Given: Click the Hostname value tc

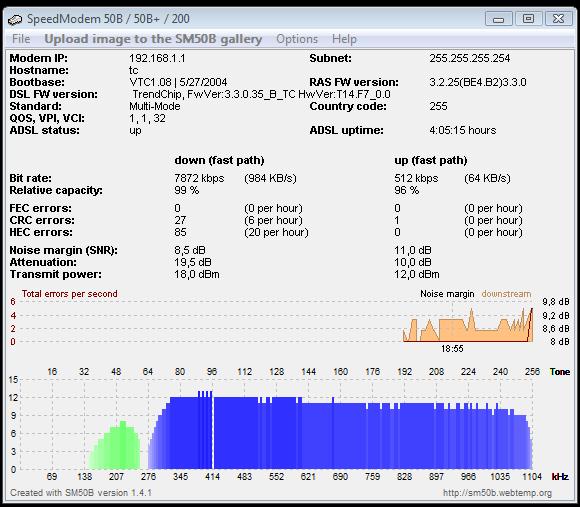Looking at the screenshot, I should click(x=134, y=70).
